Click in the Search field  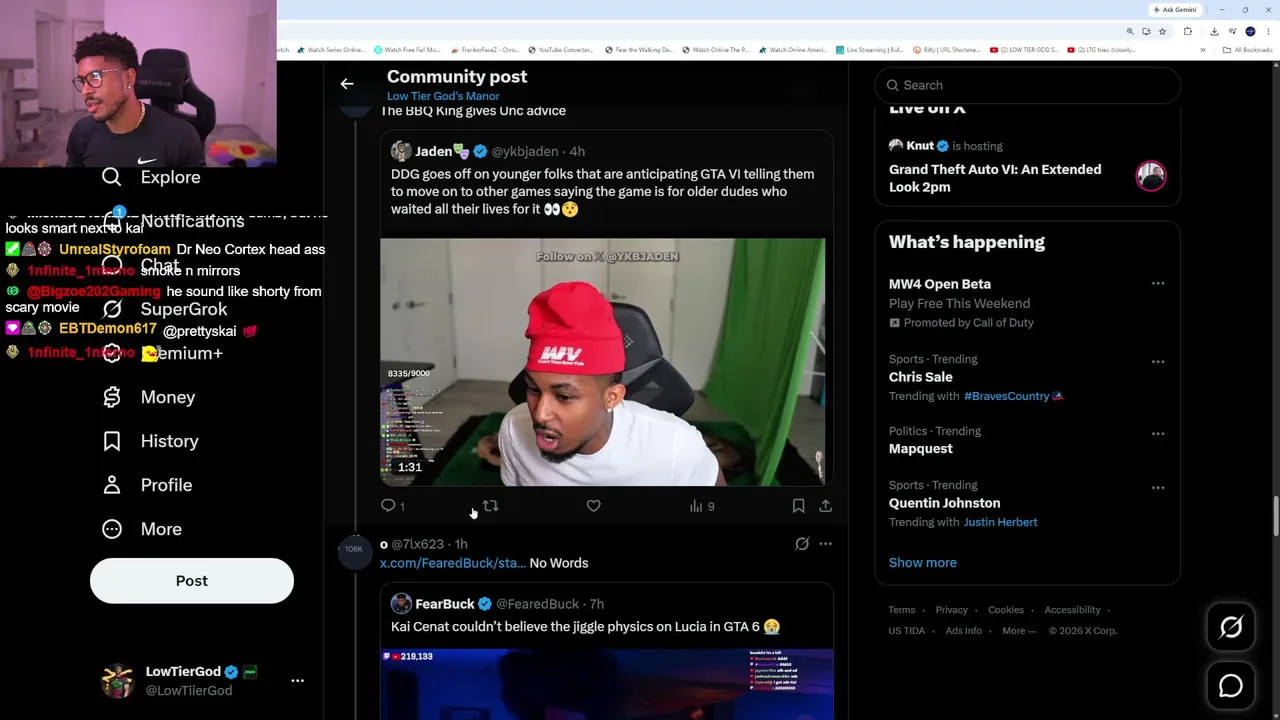coord(1027,85)
